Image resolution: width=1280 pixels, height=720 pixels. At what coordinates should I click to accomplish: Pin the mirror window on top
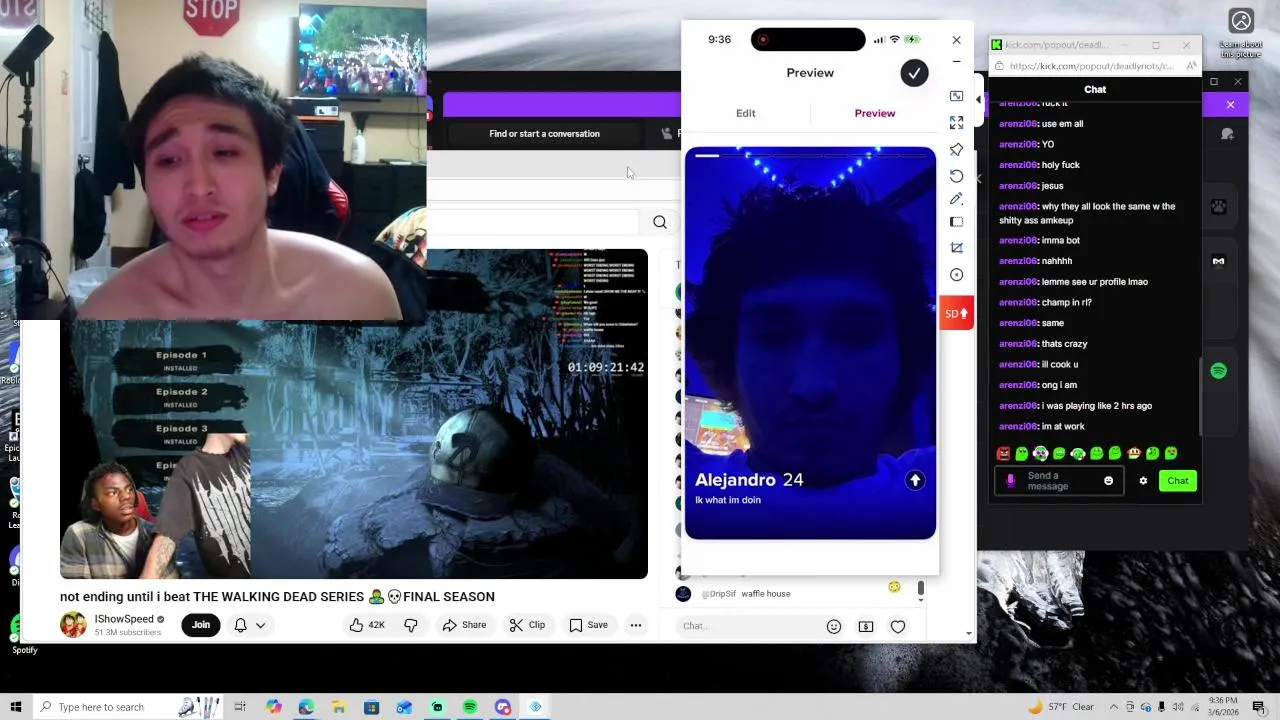[x=957, y=149]
